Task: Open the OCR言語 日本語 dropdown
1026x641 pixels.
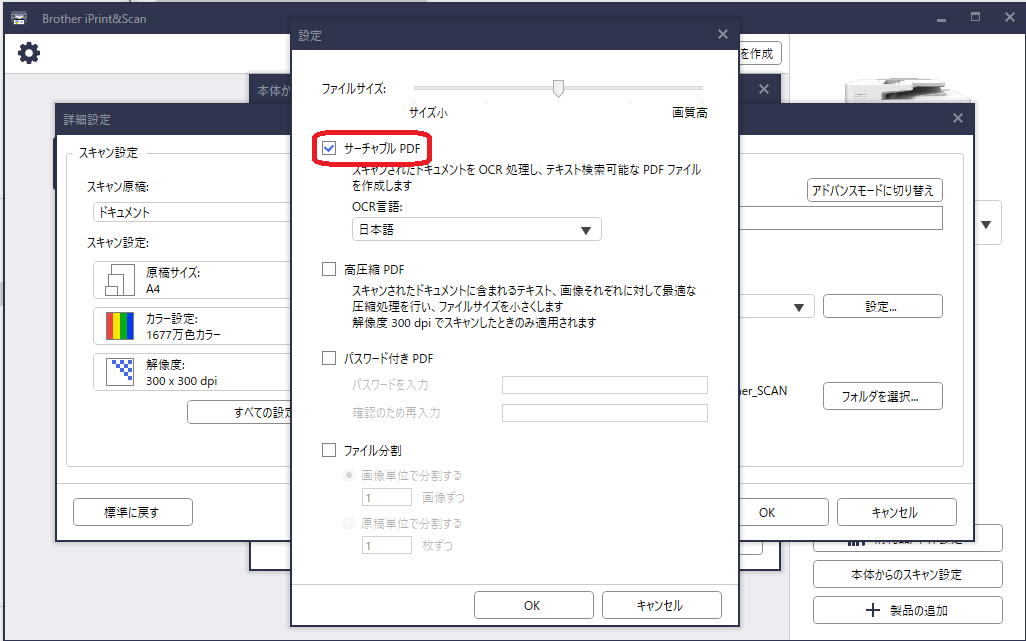Action: (x=476, y=230)
